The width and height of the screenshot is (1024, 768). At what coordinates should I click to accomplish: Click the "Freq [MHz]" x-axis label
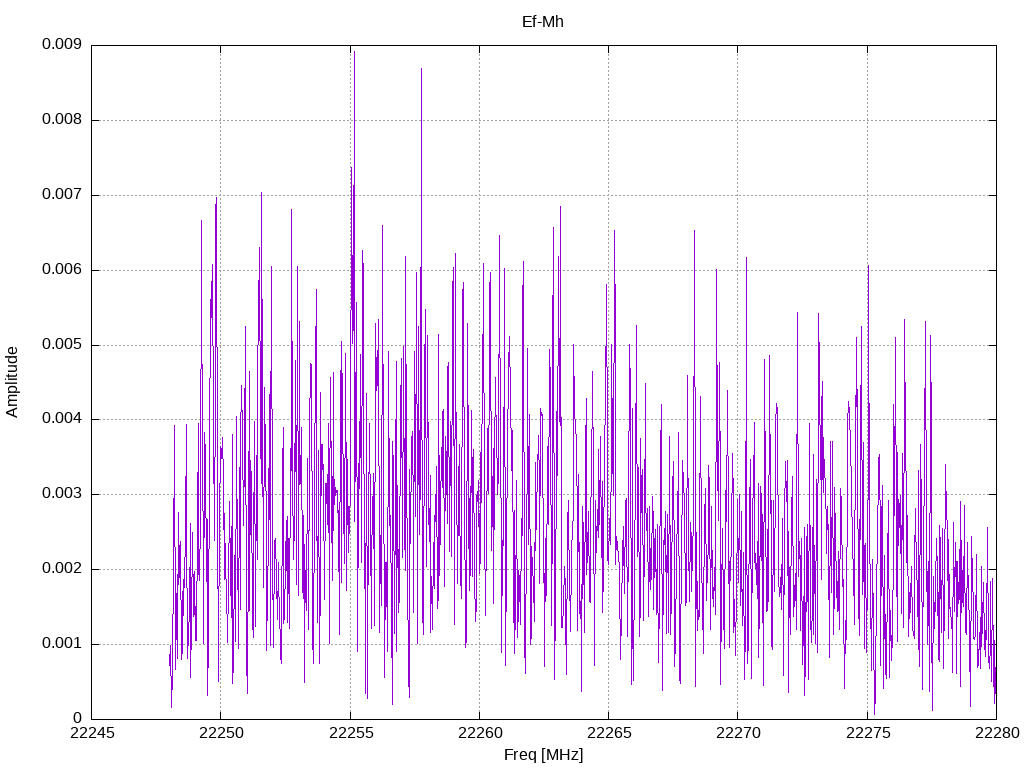(543, 755)
